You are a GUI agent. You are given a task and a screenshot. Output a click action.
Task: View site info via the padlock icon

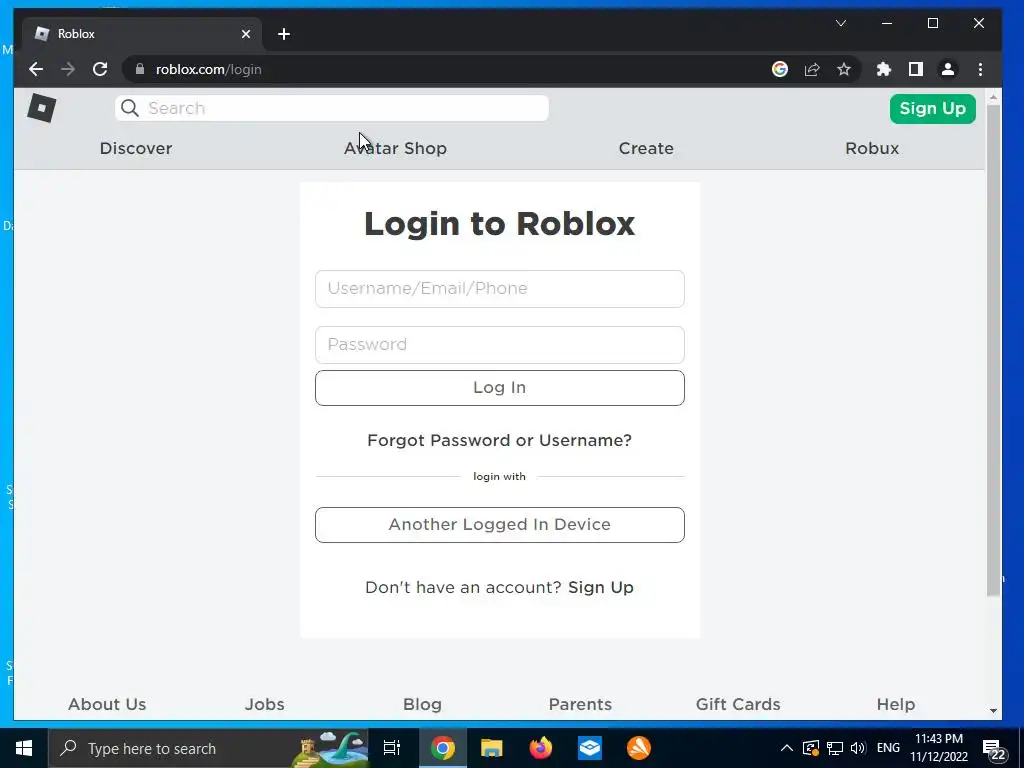140,69
